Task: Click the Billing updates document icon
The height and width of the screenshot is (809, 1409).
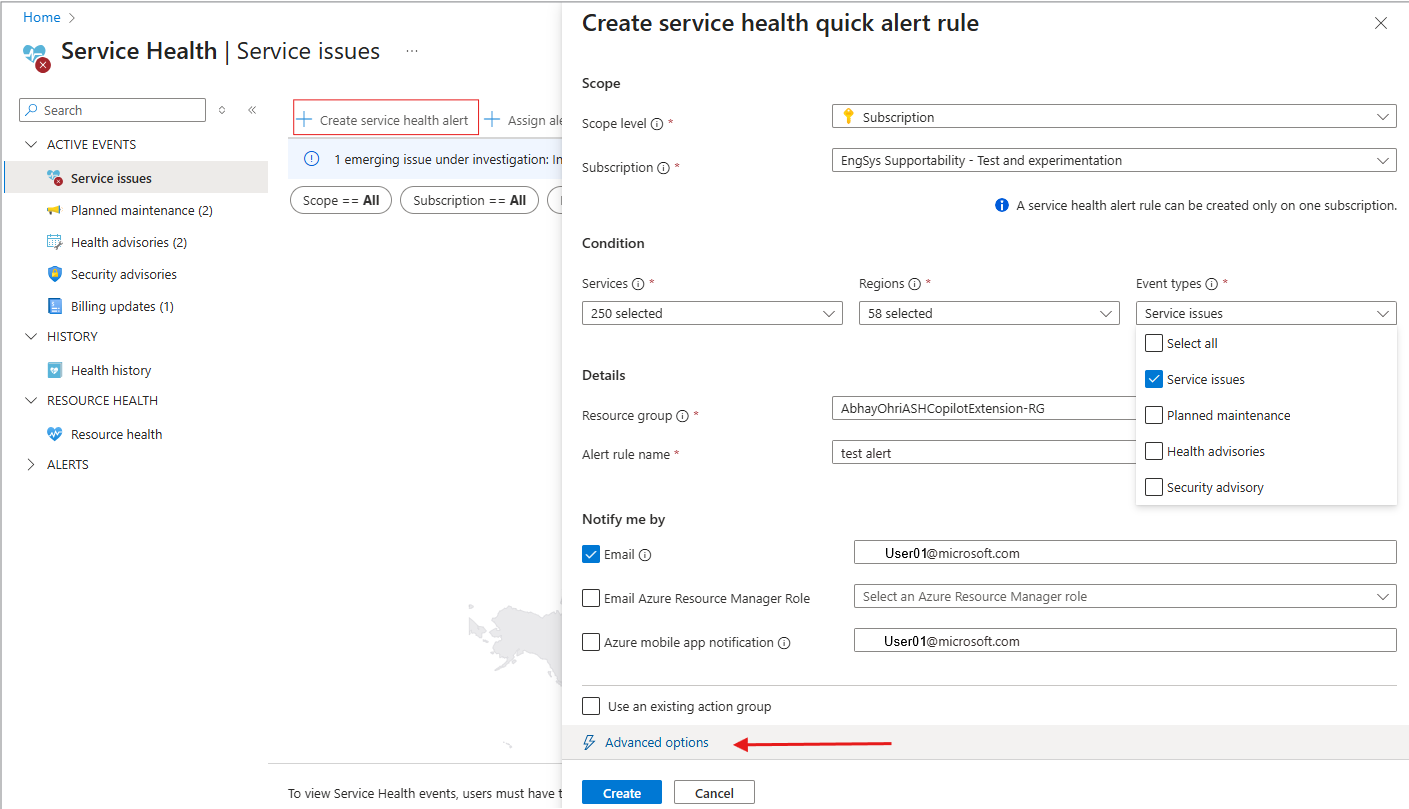Action: [x=55, y=306]
